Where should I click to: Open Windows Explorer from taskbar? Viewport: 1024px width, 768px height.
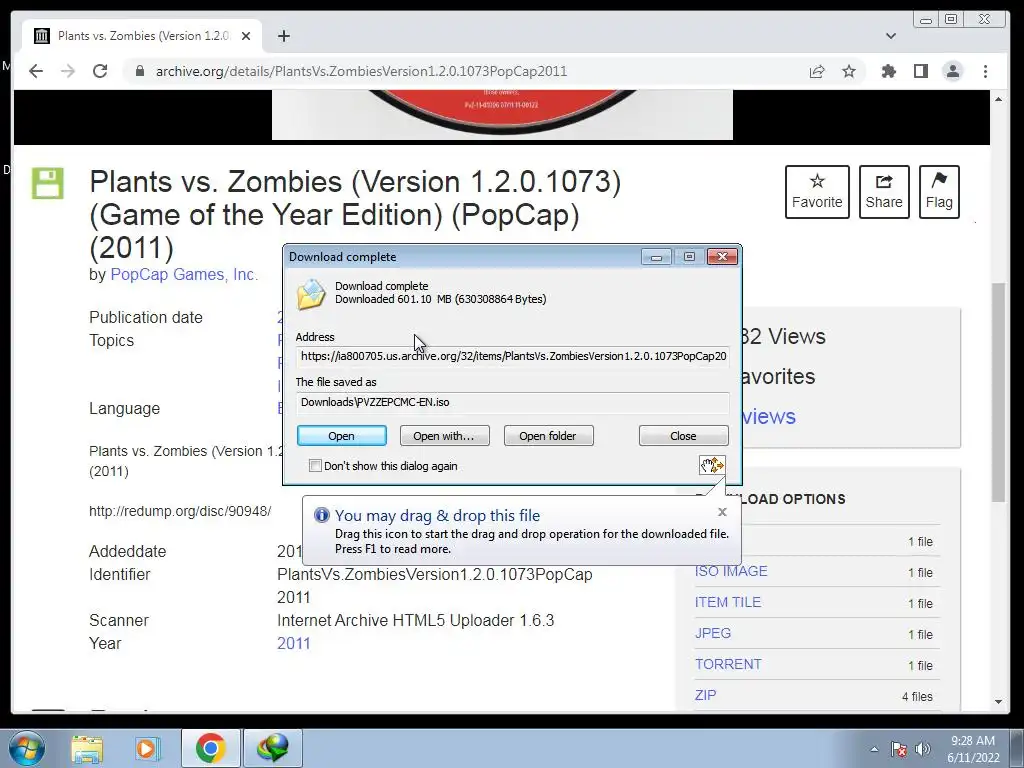tap(87, 748)
